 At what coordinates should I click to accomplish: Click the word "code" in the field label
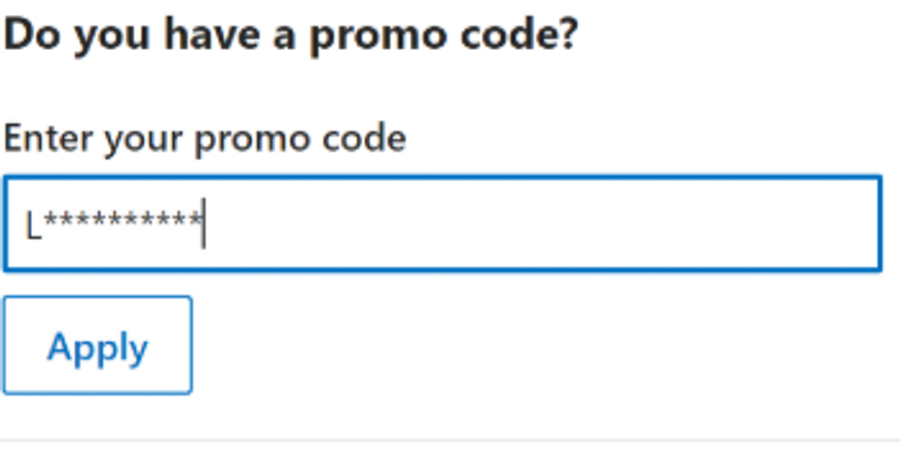pyautogui.click(x=363, y=138)
